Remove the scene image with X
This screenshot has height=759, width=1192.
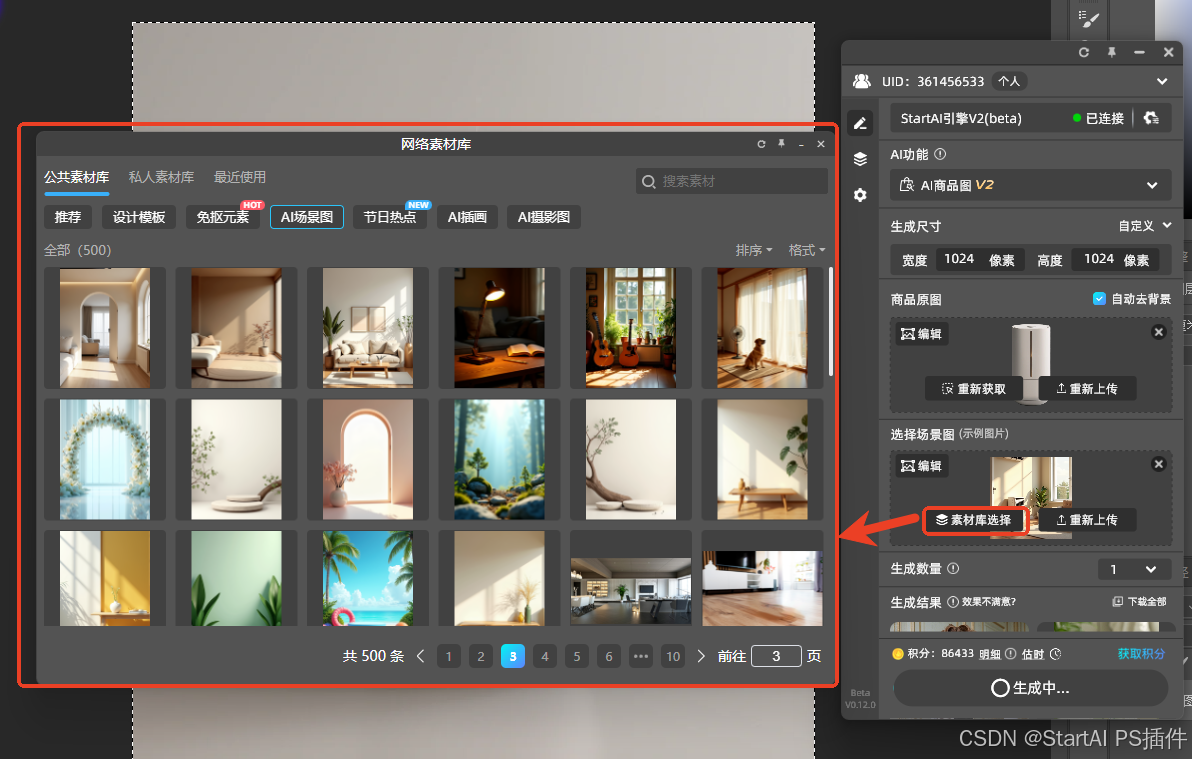pyautogui.click(x=1158, y=464)
